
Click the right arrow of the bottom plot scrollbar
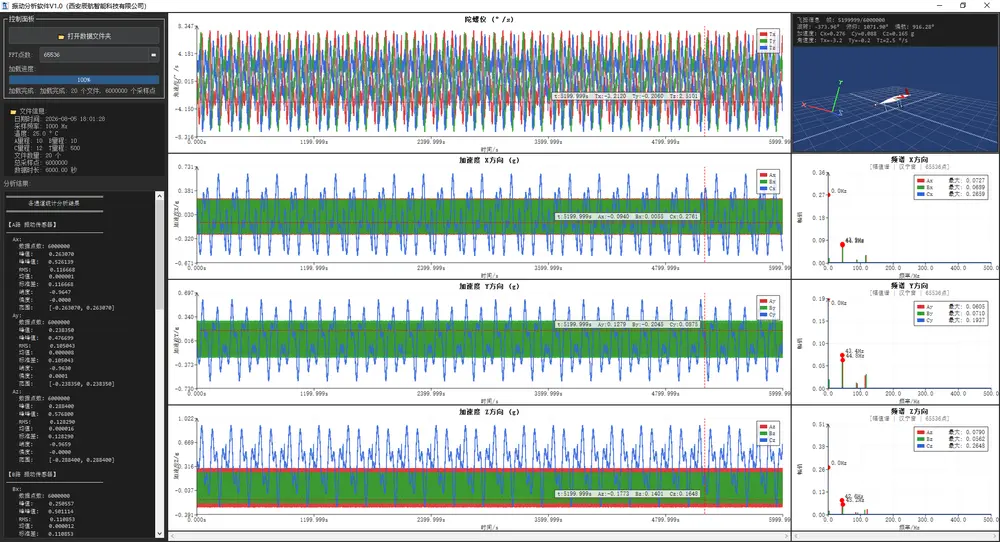pos(787,536)
